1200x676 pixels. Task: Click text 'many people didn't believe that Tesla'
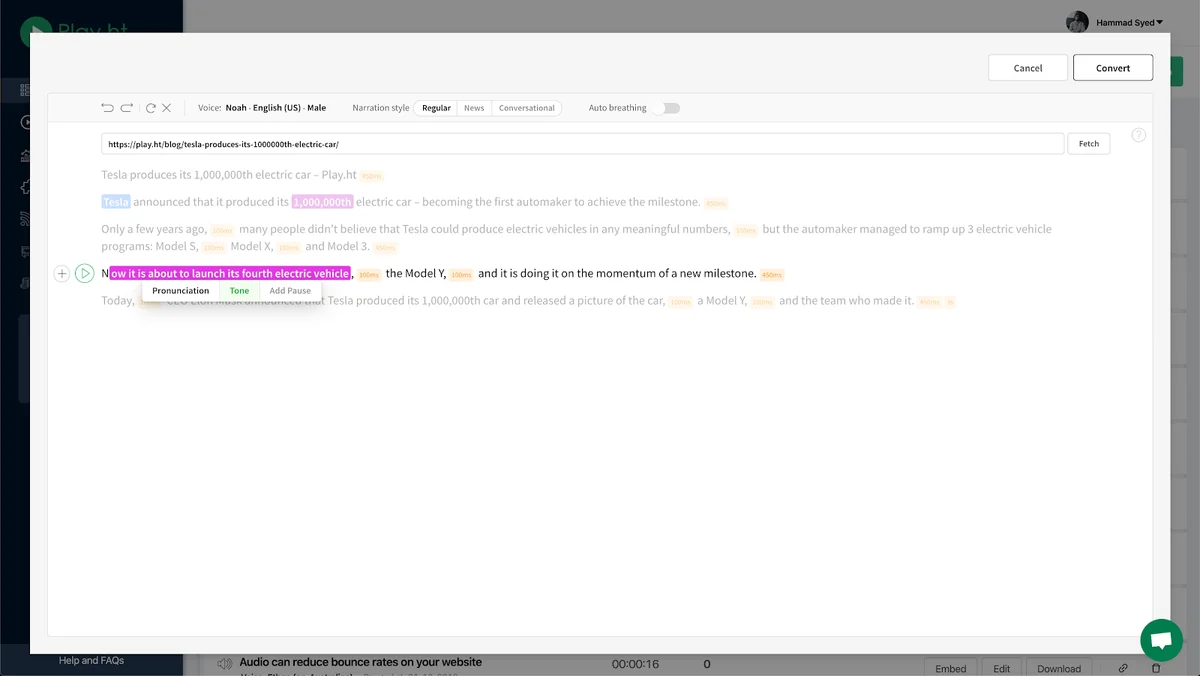click(333, 229)
